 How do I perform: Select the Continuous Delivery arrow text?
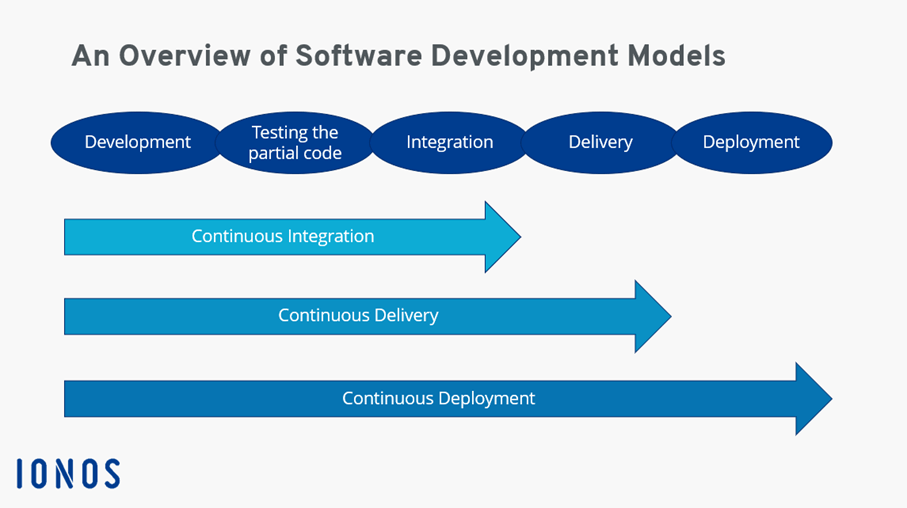358,316
